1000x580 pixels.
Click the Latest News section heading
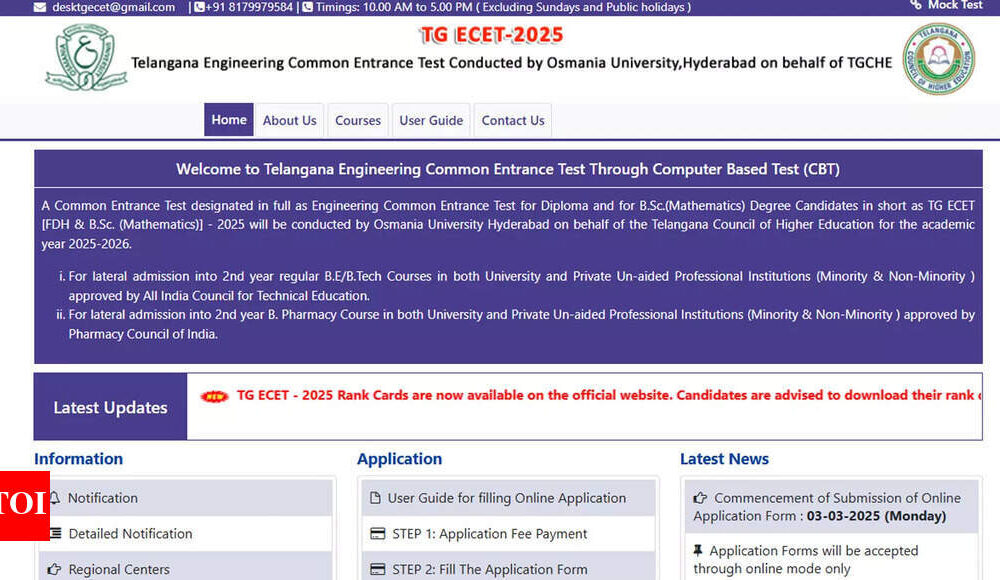point(724,459)
